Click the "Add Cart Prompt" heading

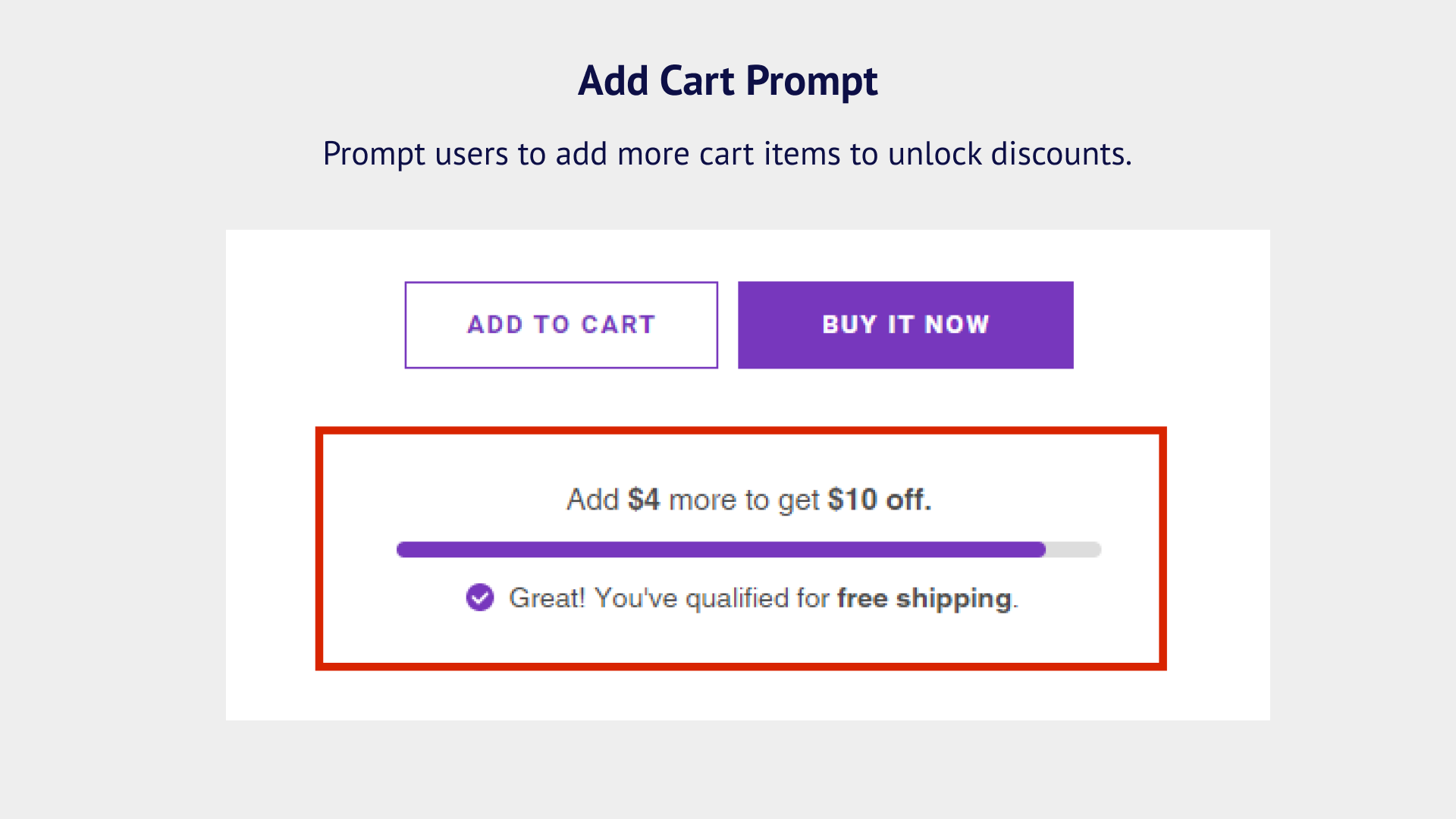(728, 80)
